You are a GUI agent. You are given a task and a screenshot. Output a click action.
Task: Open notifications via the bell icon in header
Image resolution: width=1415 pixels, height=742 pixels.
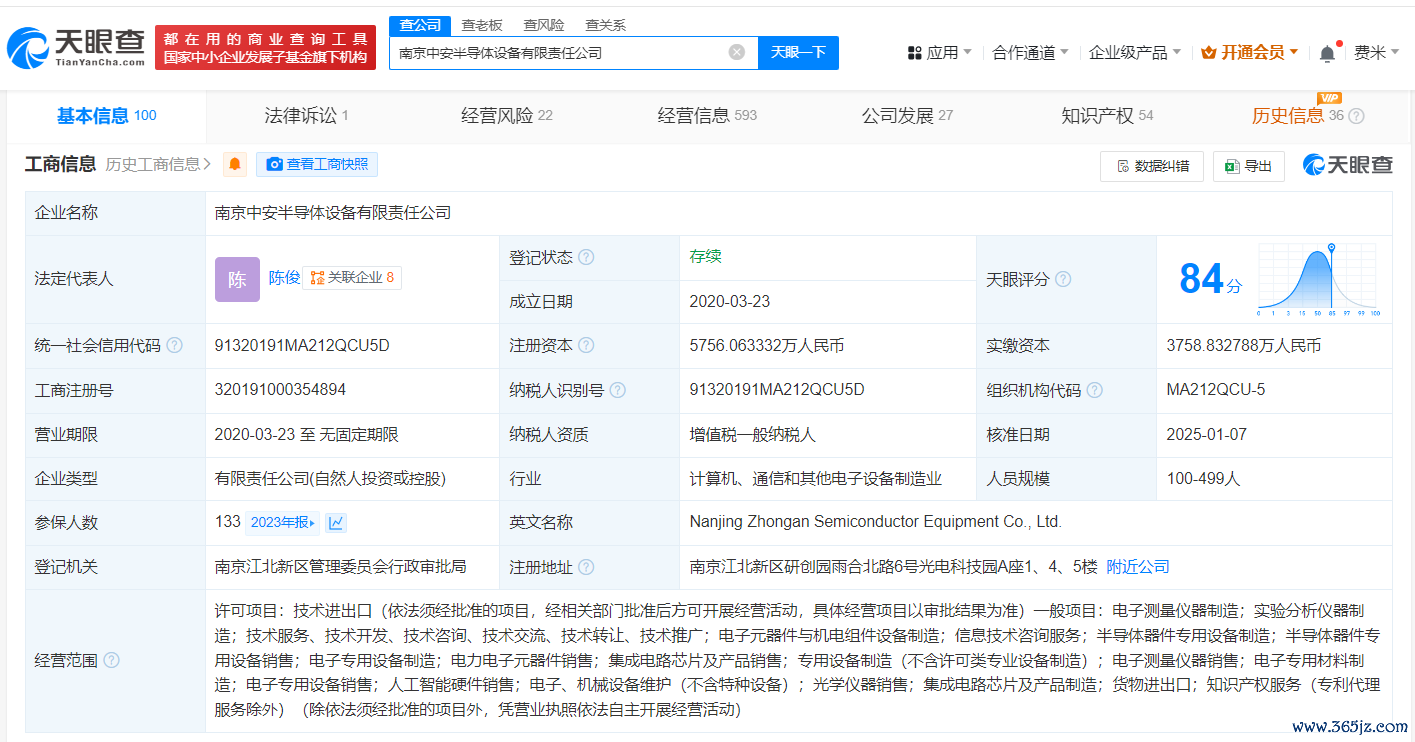[x=1327, y=53]
